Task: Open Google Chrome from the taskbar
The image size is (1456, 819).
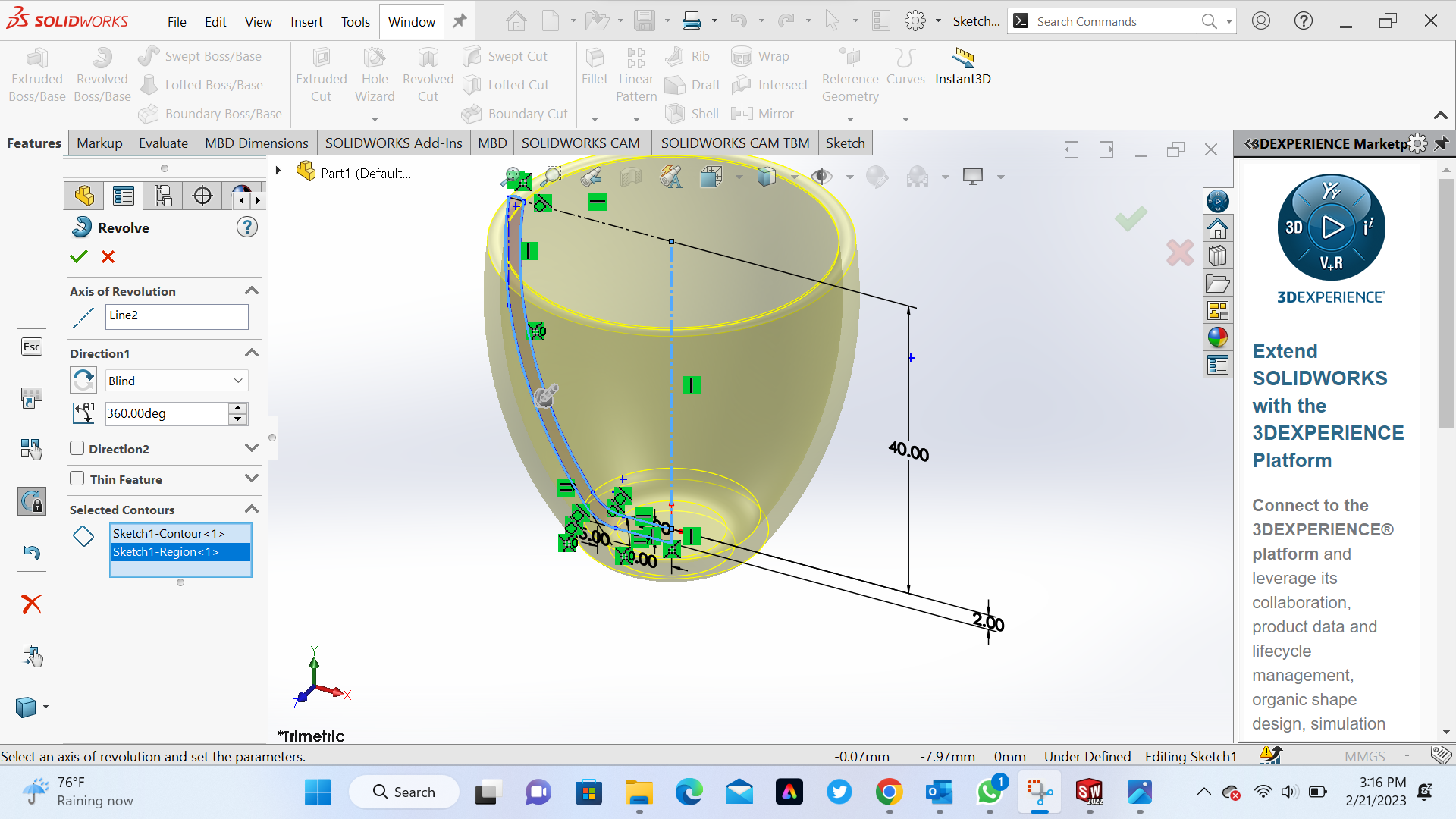Action: tap(889, 792)
